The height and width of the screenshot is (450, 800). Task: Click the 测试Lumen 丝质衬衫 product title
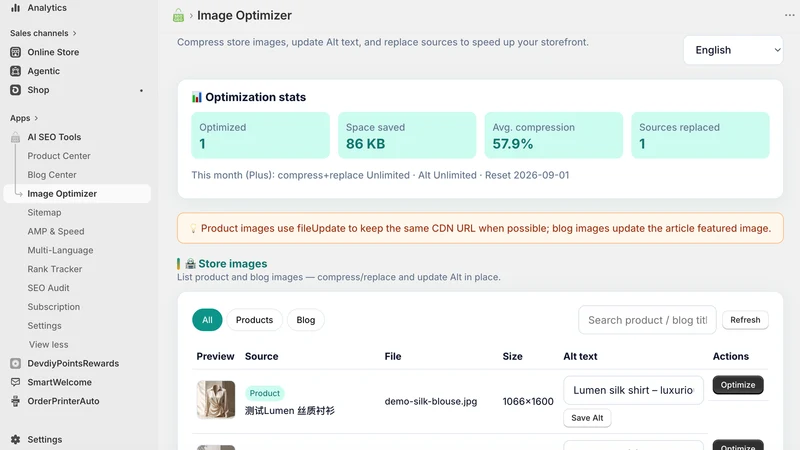pyautogui.click(x=289, y=411)
